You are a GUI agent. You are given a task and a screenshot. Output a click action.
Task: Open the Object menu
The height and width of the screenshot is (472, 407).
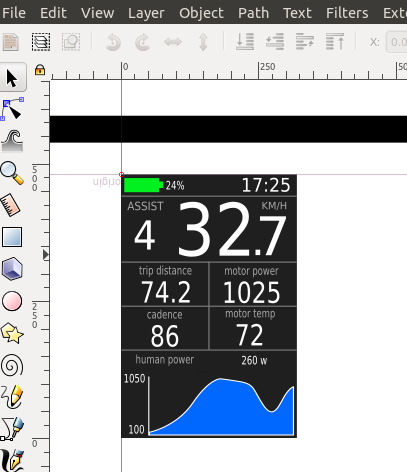[201, 13]
